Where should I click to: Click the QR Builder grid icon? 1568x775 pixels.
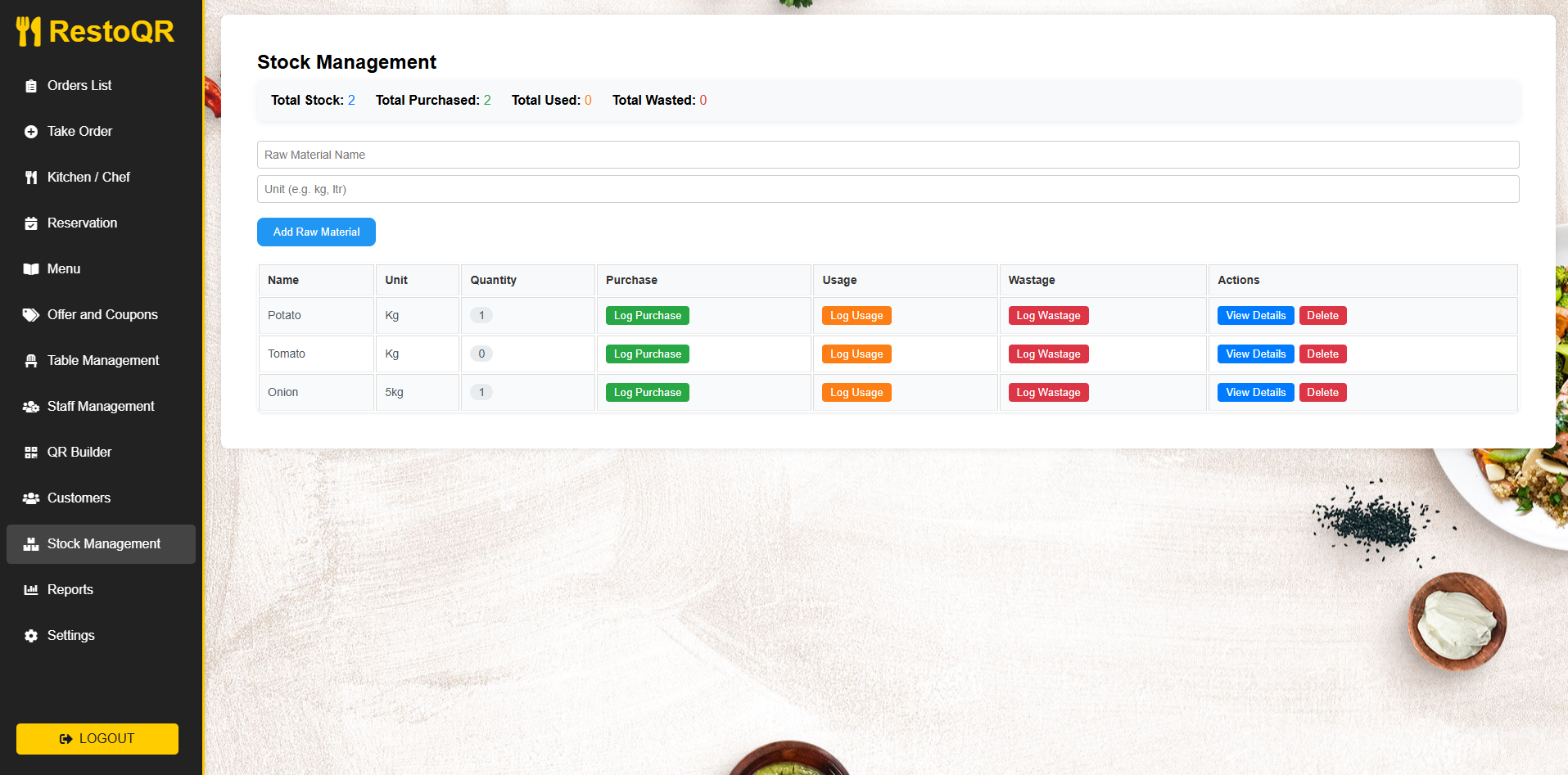click(x=31, y=453)
